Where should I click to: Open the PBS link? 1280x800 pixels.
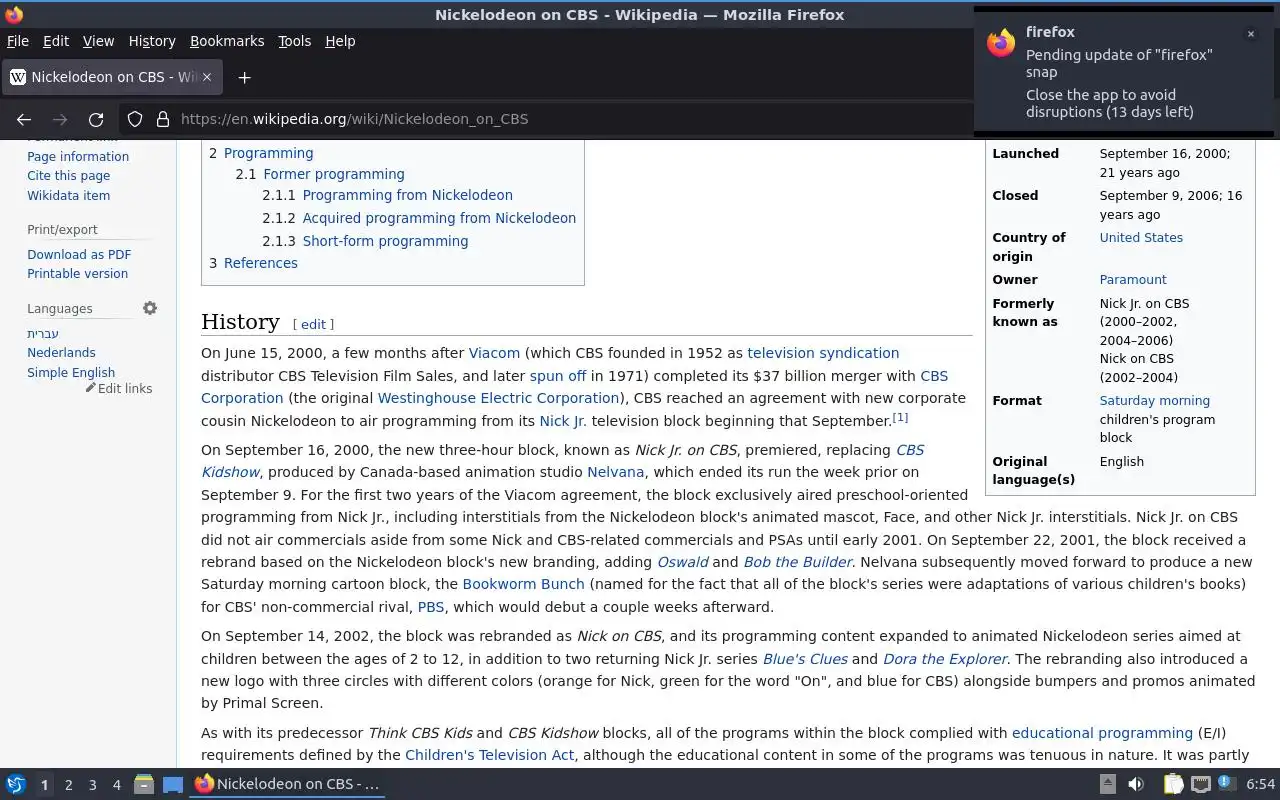[431, 607]
